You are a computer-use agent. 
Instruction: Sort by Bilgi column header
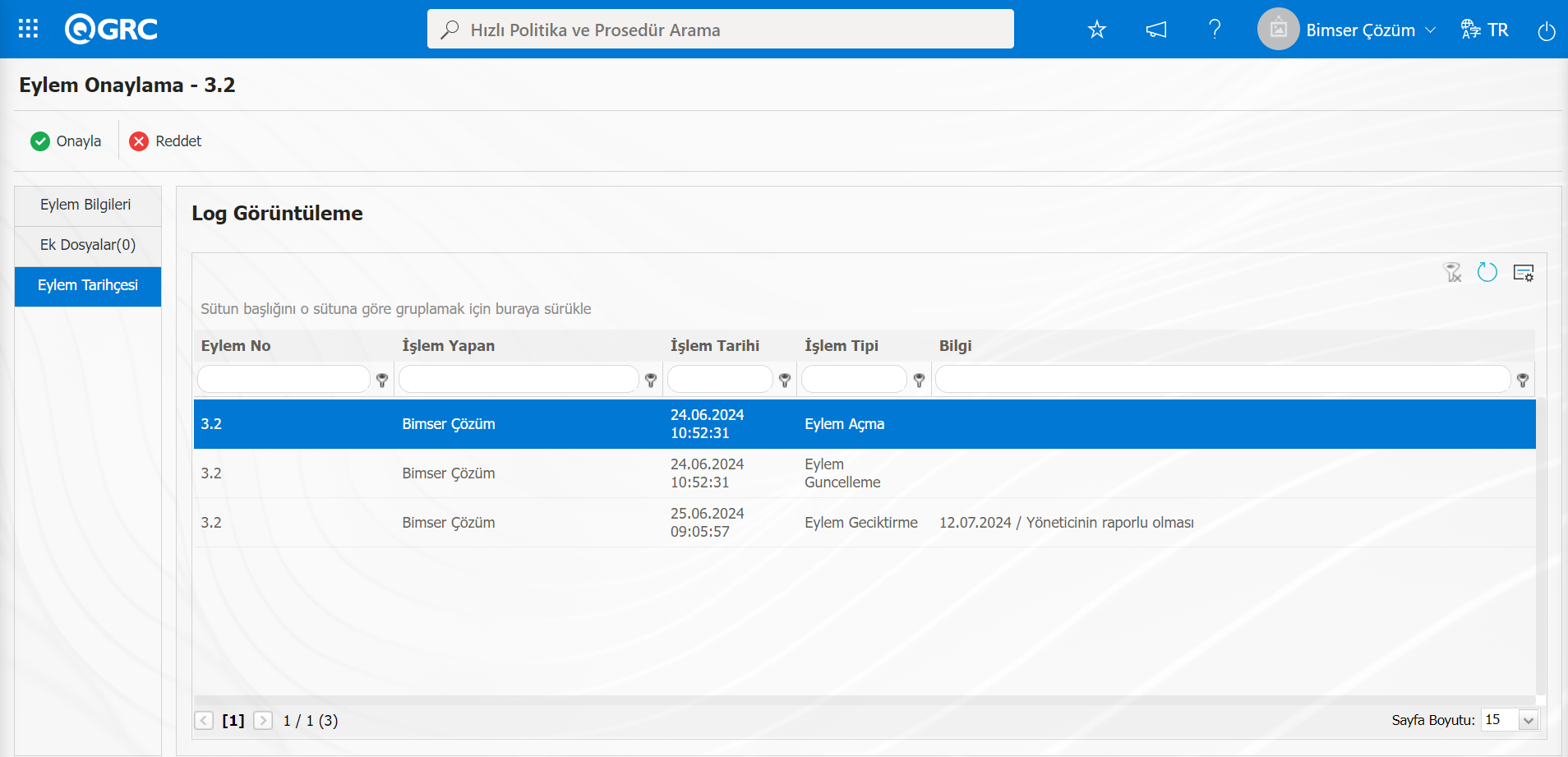click(x=956, y=346)
